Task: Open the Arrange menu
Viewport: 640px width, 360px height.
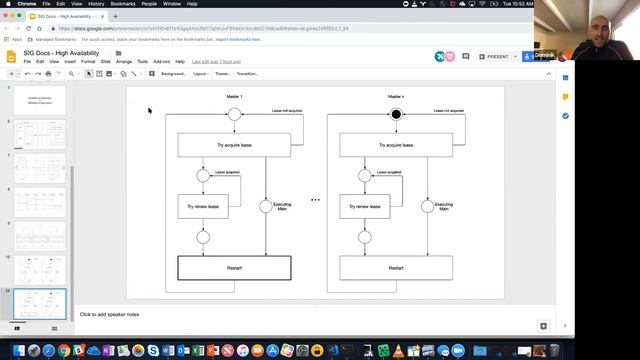Action: tap(124, 62)
